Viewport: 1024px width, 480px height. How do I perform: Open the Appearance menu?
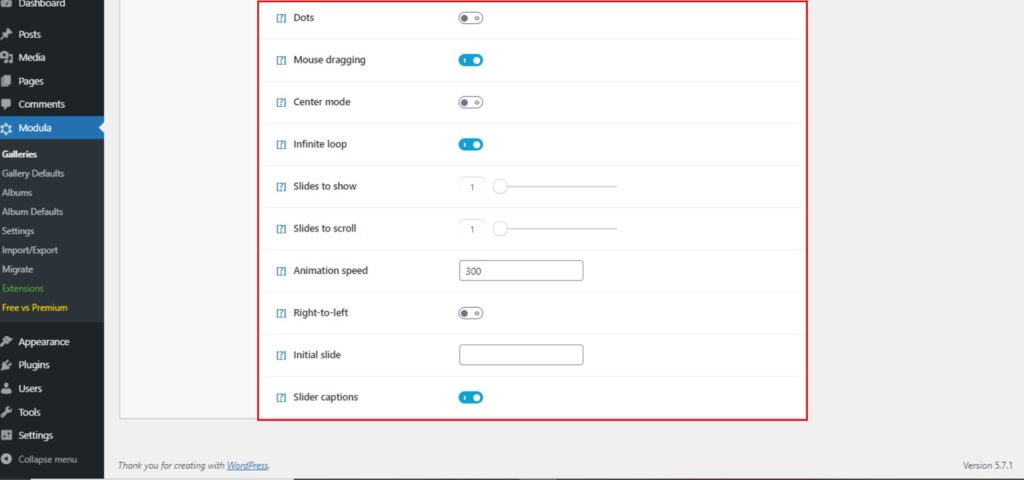[52, 342]
